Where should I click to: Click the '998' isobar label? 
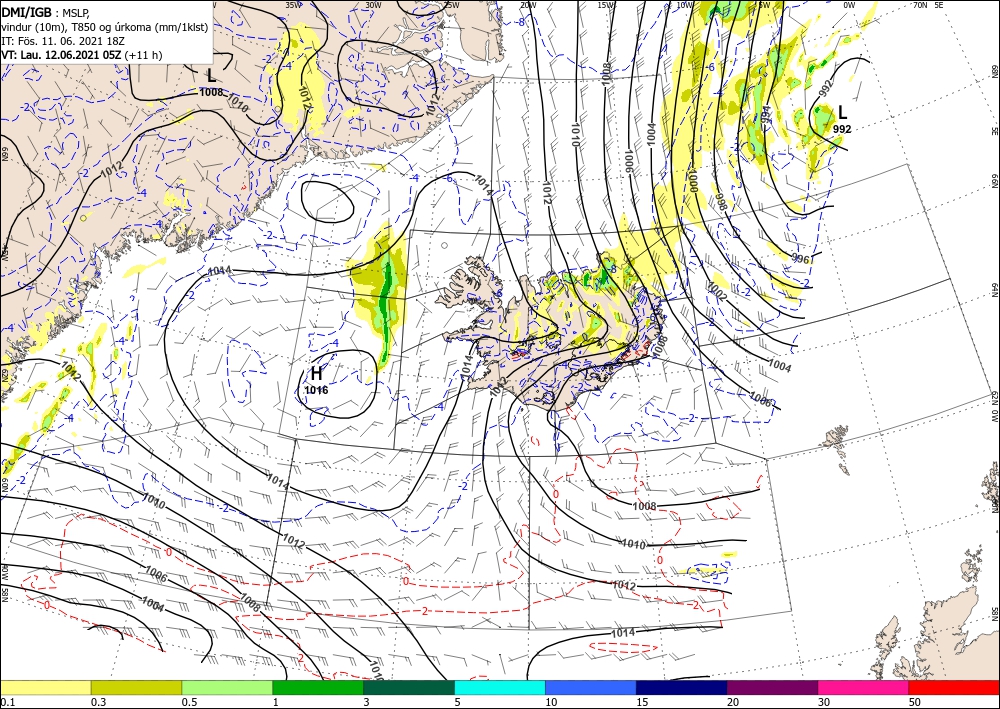[720, 202]
